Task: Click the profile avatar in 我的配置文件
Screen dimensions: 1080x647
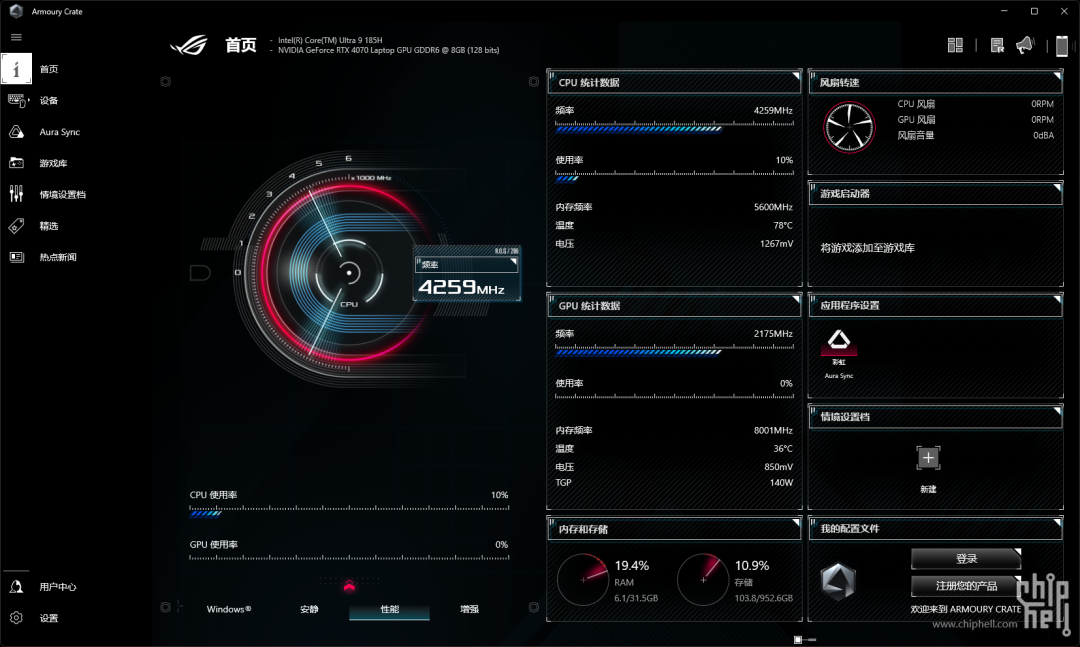Action: [838, 581]
